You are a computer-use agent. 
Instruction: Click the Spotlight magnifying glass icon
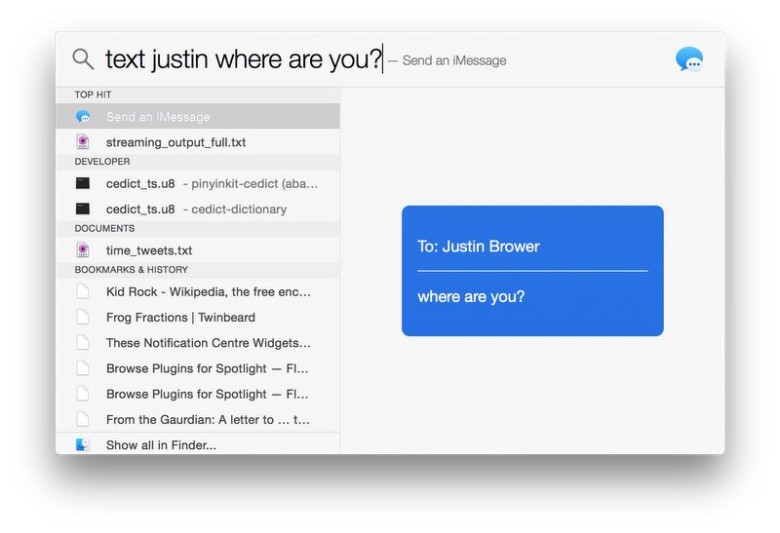82,59
